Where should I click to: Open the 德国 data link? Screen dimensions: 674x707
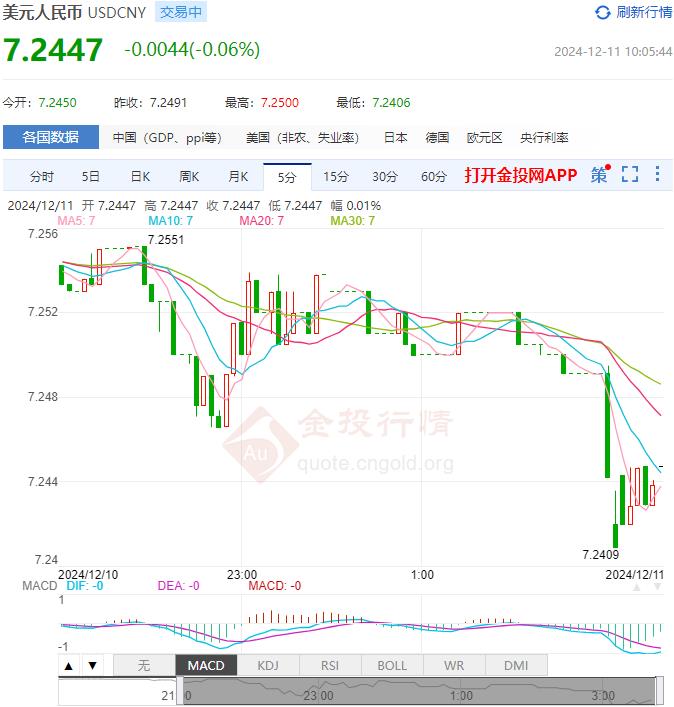[x=437, y=138]
